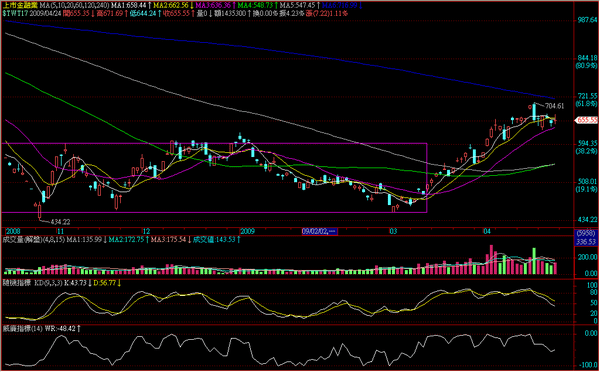Click the red 655.55 current price tag
The width and height of the screenshot is (600, 372).
coord(588,120)
